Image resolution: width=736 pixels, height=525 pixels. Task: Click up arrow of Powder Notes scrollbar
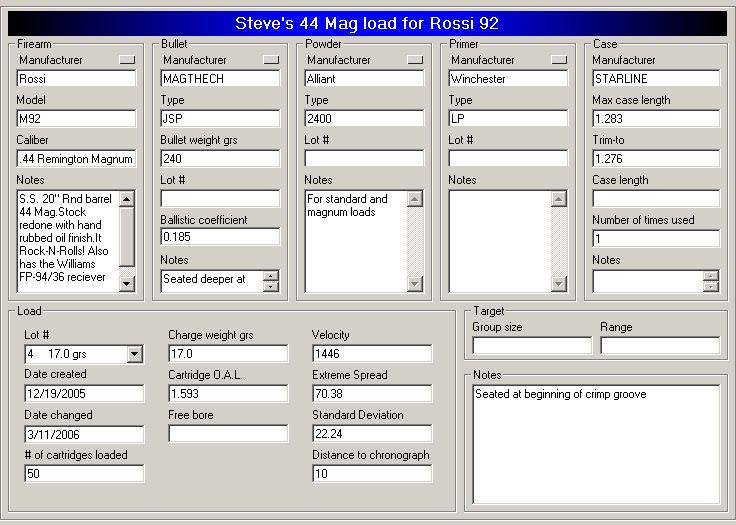pyautogui.click(x=415, y=199)
